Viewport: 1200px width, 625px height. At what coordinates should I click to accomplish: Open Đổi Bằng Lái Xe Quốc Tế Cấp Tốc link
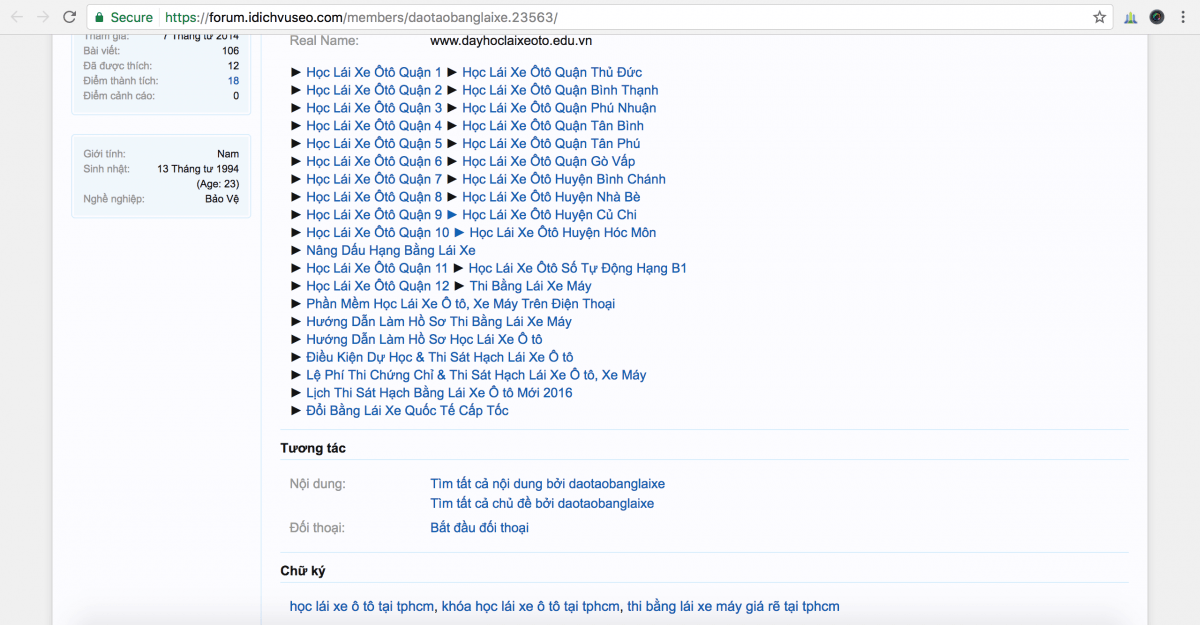(x=407, y=411)
